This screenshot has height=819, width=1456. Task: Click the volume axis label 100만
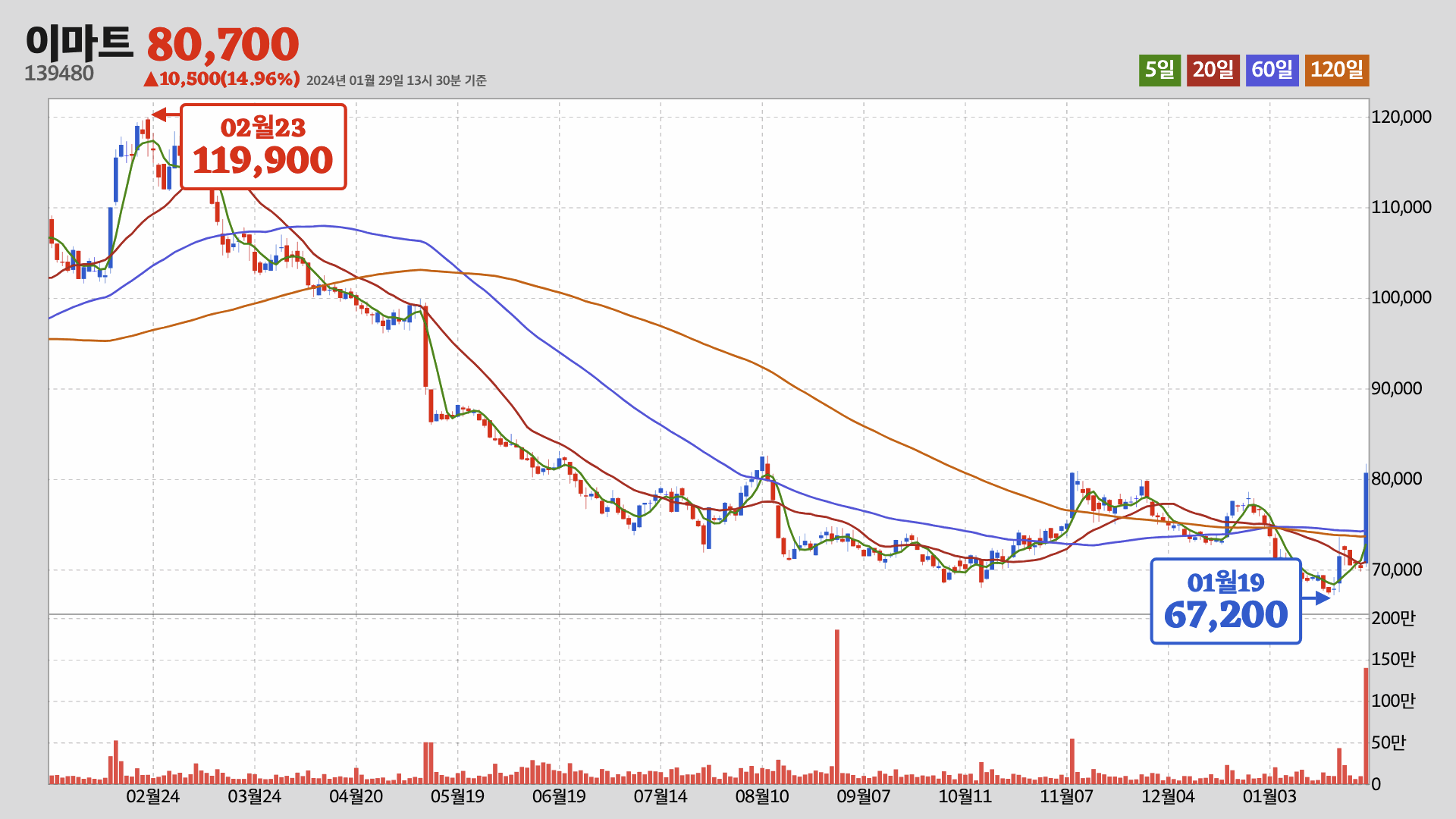click(x=1394, y=701)
